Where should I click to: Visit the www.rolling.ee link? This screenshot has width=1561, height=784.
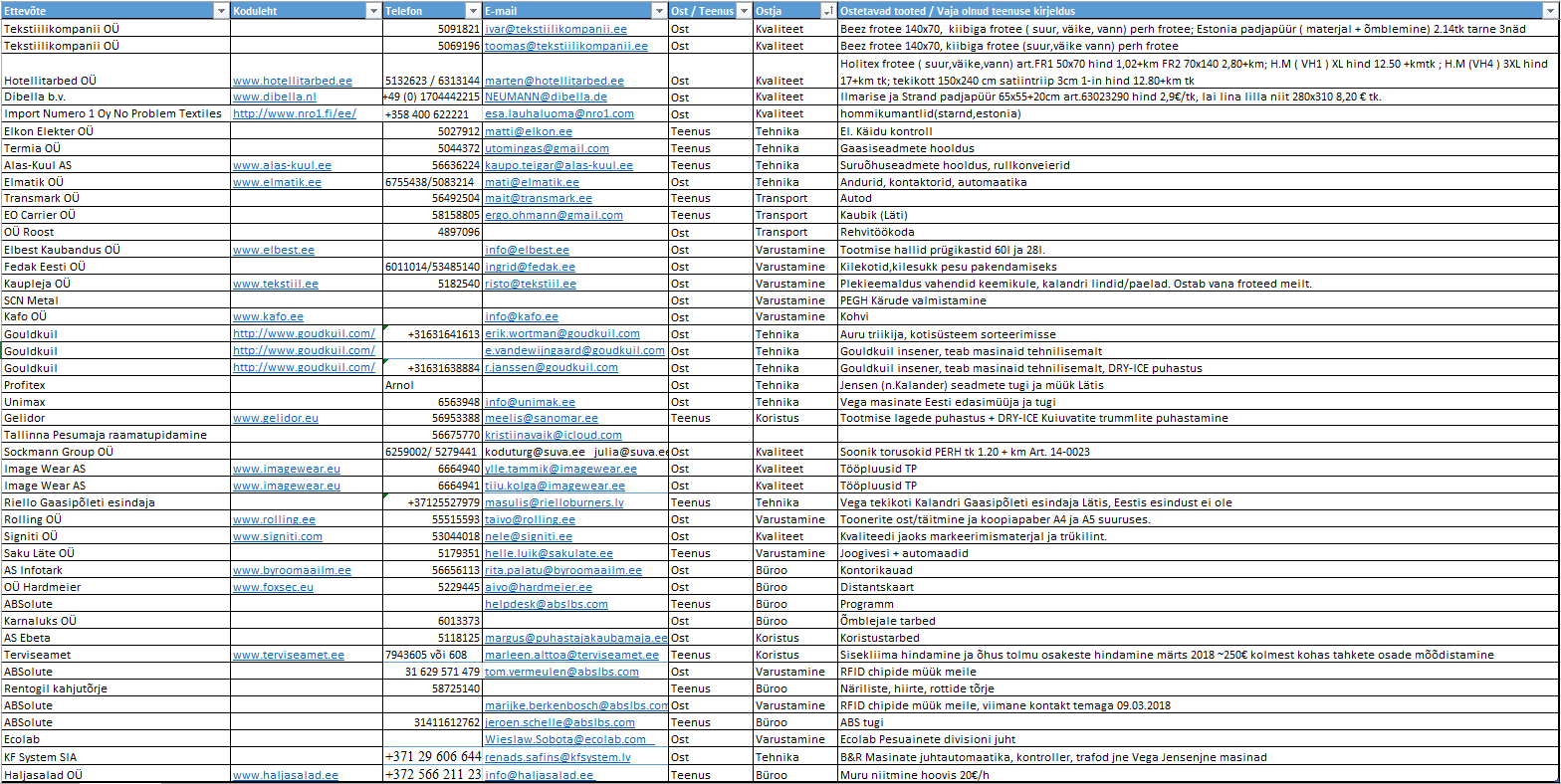275,519
